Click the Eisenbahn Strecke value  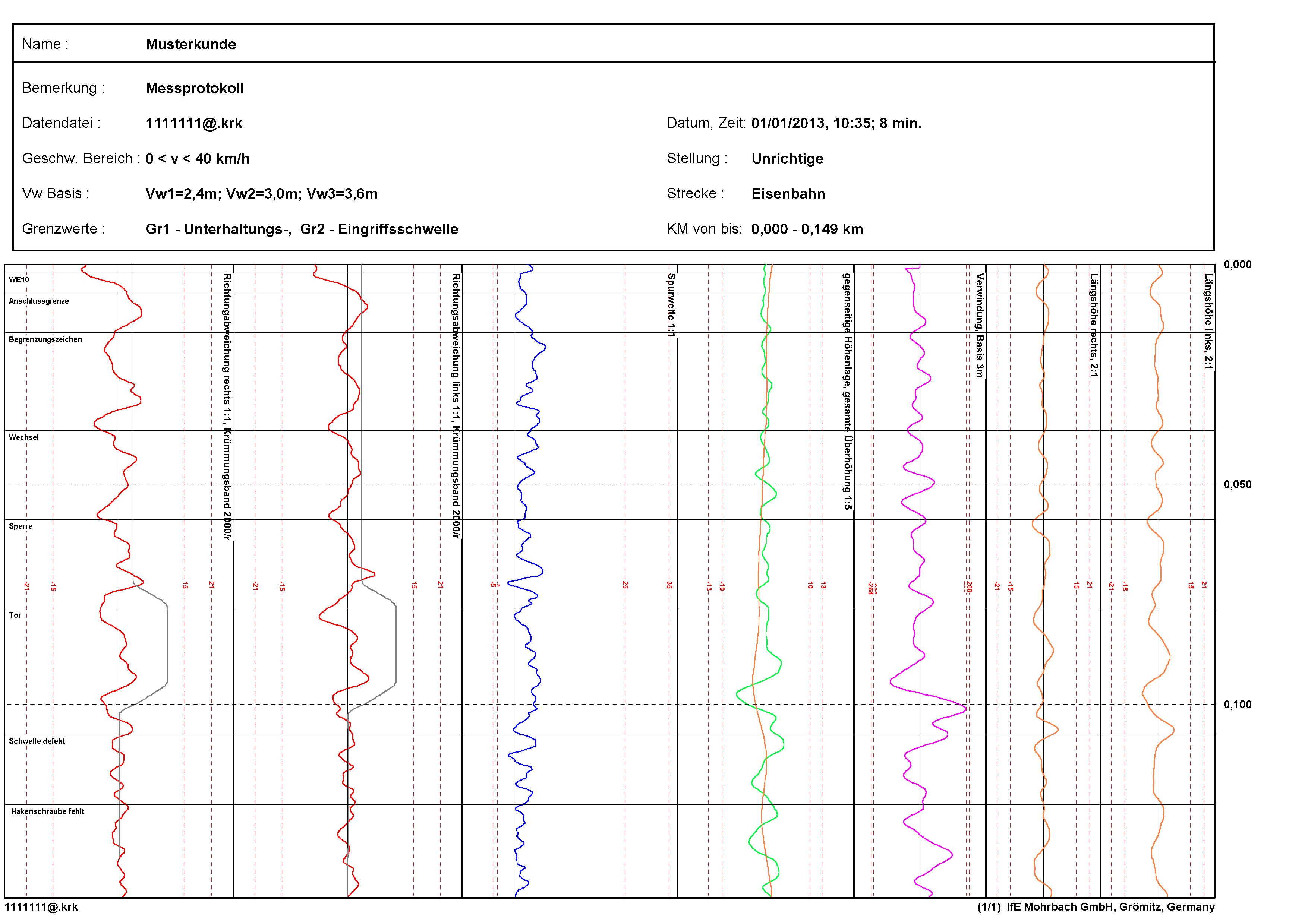coord(788,194)
